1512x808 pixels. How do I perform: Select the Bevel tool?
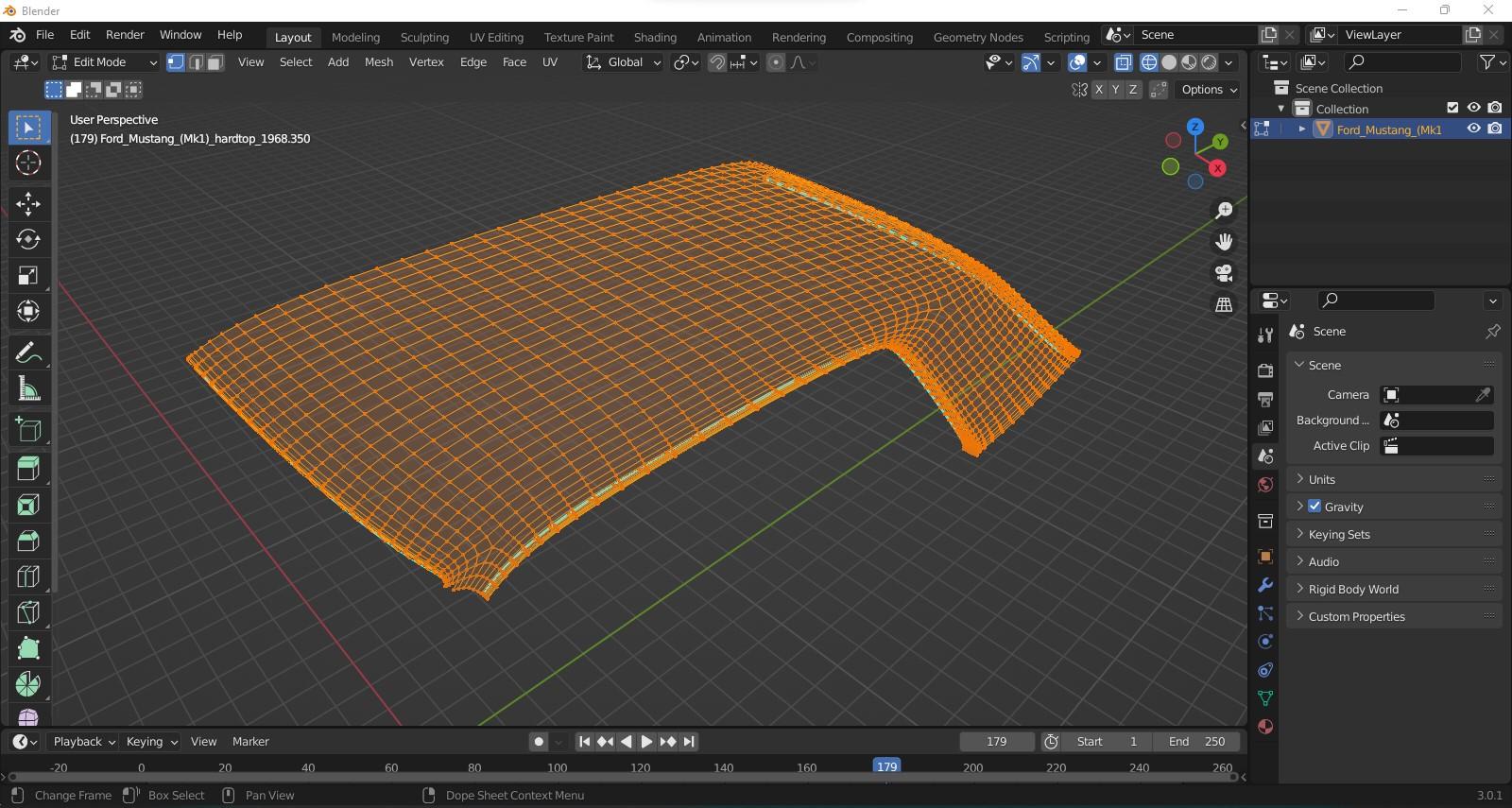28,541
